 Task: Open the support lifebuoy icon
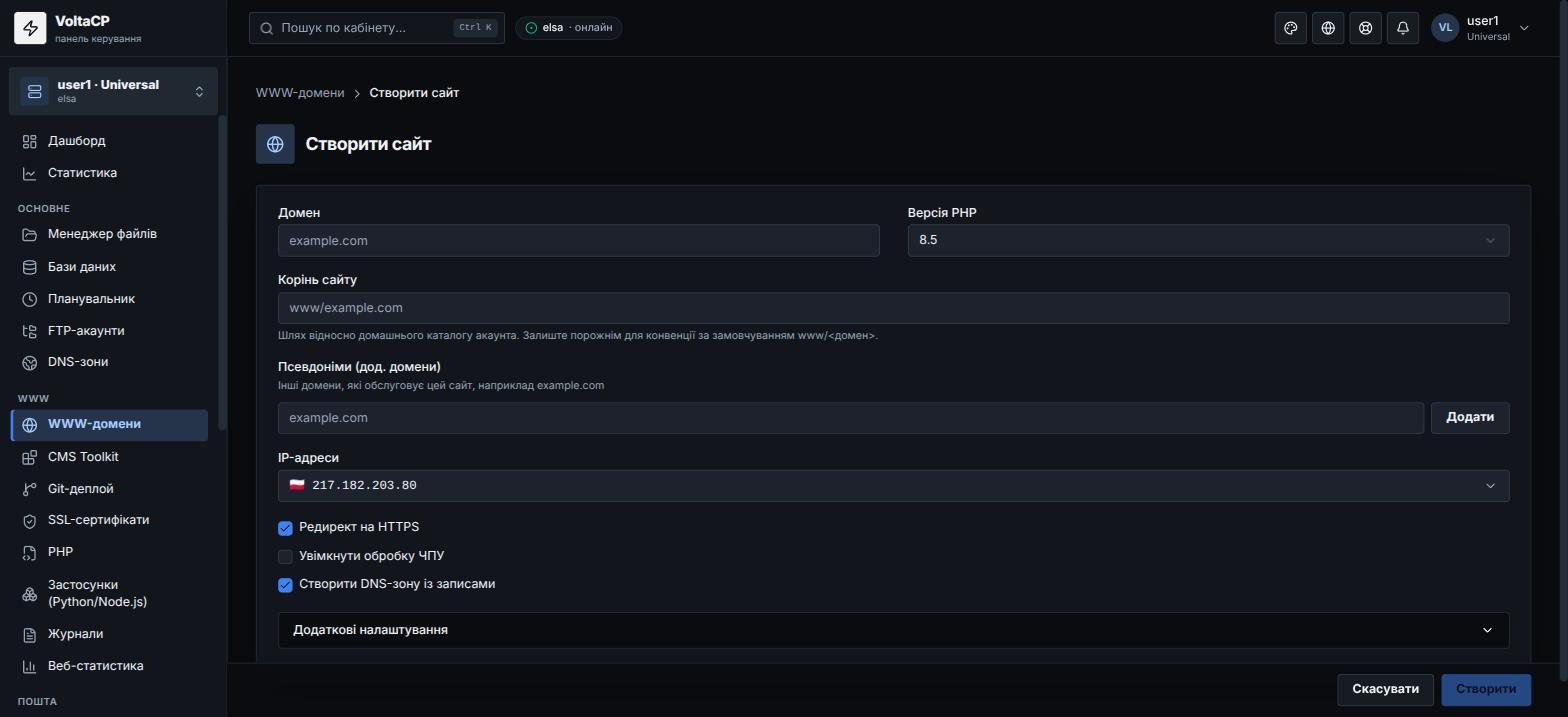(1365, 28)
